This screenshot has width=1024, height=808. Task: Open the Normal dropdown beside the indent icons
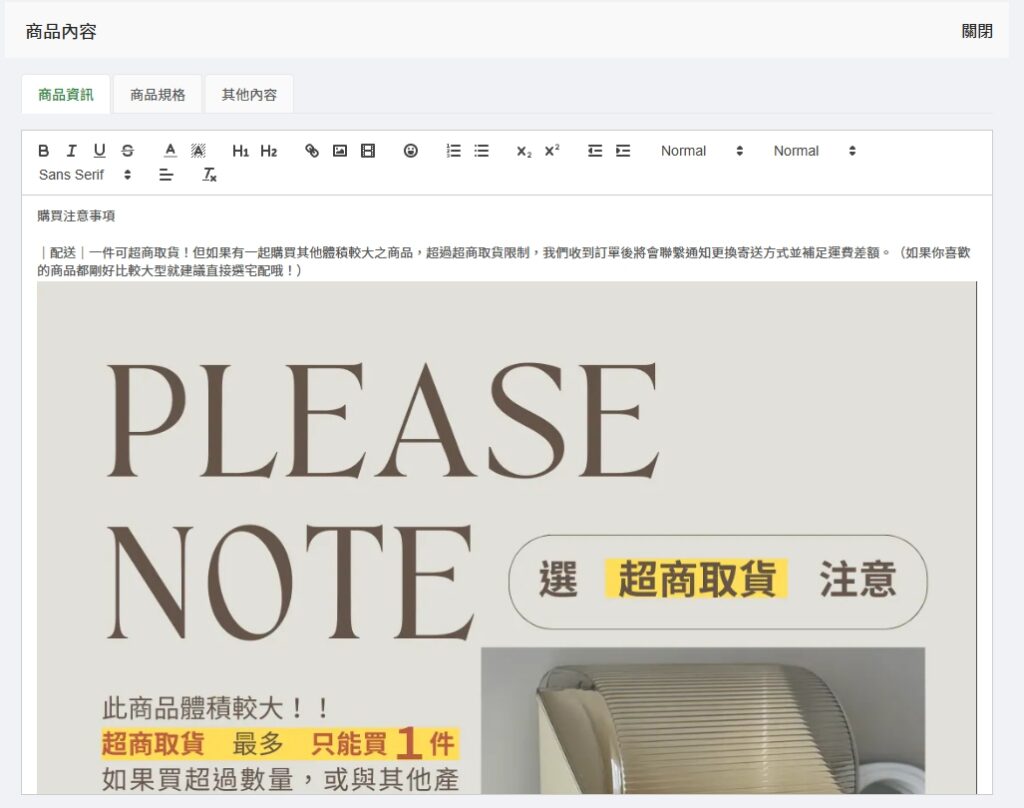(702, 151)
